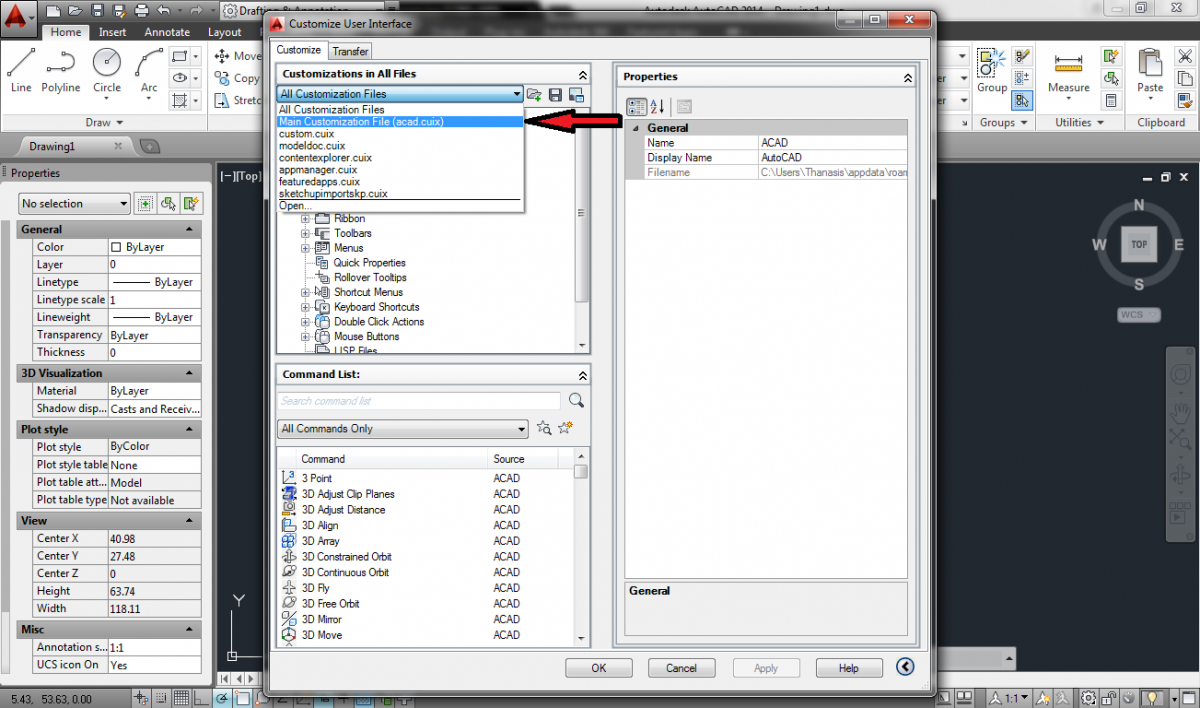Image resolution: width=1200 pixels, height=708 pixels.
Task: Select the Customize tab
Action: [x=299, y=50]
